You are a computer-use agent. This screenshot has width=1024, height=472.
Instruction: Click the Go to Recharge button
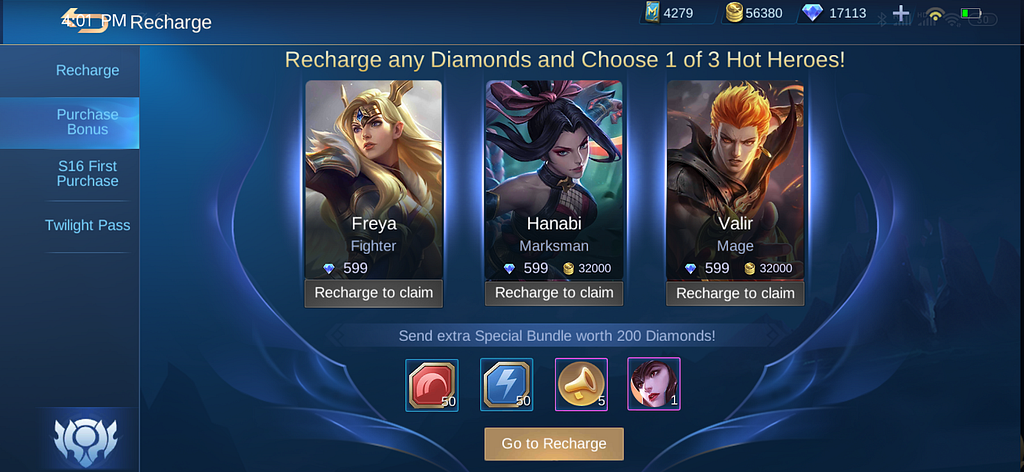pyautogui.click(x=554, y=444)
